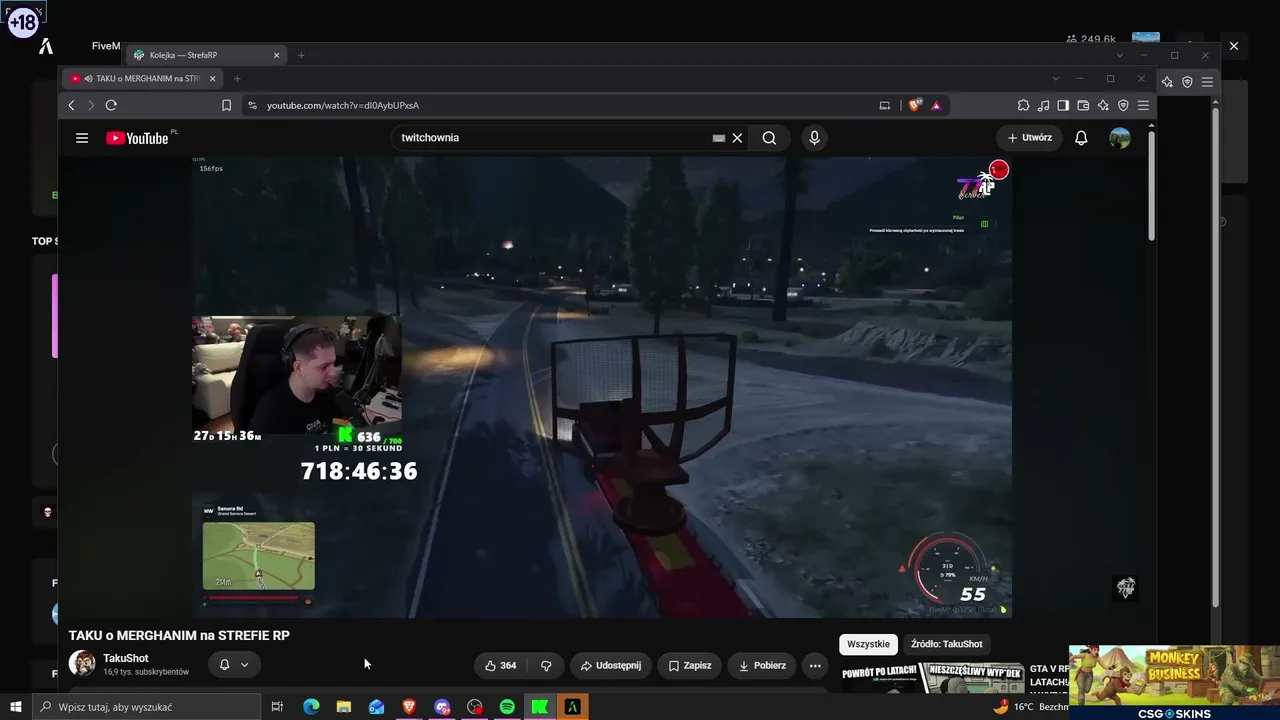1280x720 pixels.
Task: Dislike the video
Action: tap(546, 665)
